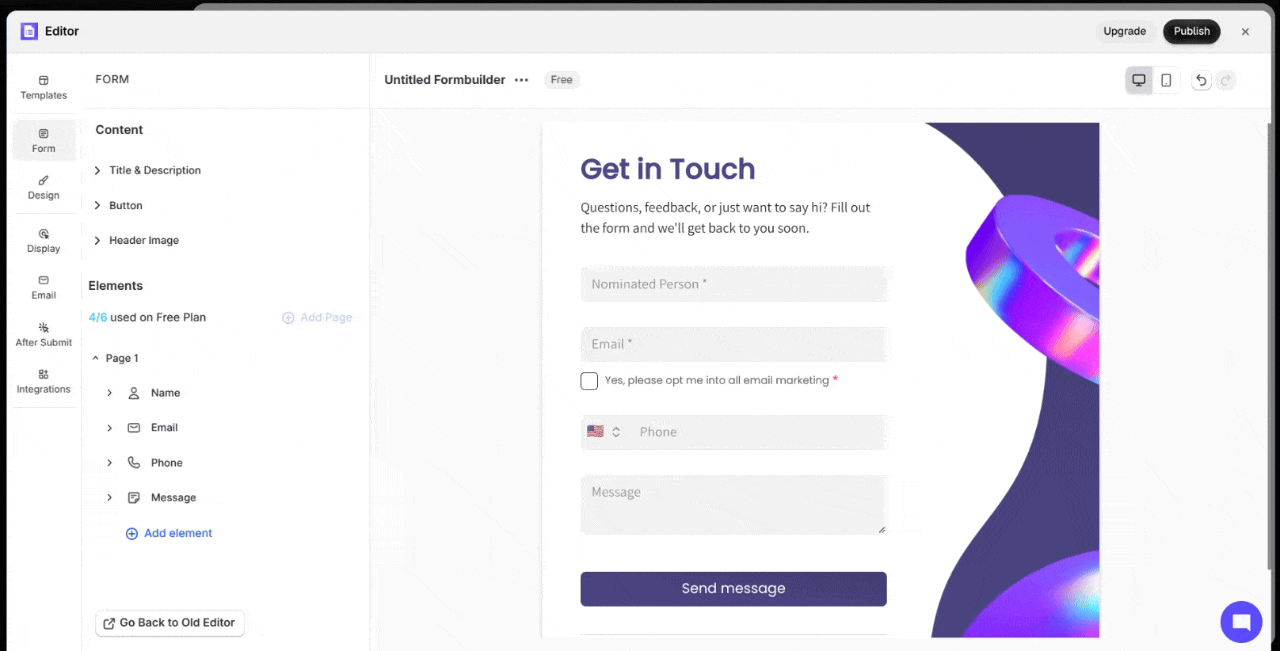Collapse the Page 1 tree

[x=96, y=358]
